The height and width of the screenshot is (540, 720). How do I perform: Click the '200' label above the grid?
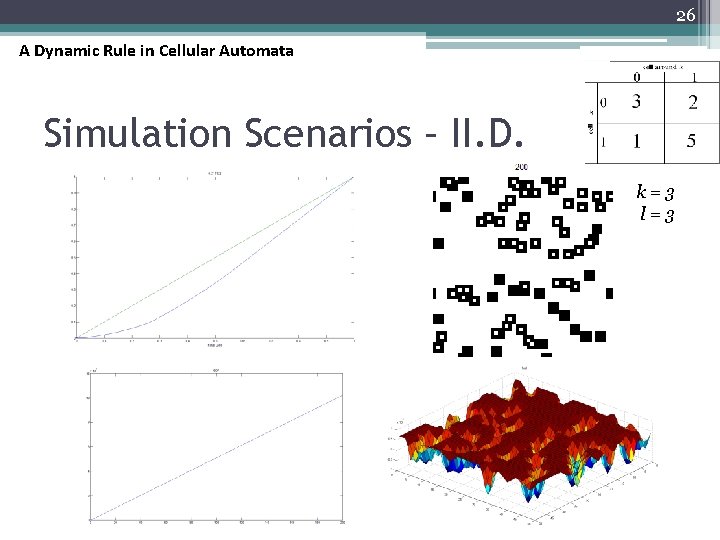pos(521,167)
